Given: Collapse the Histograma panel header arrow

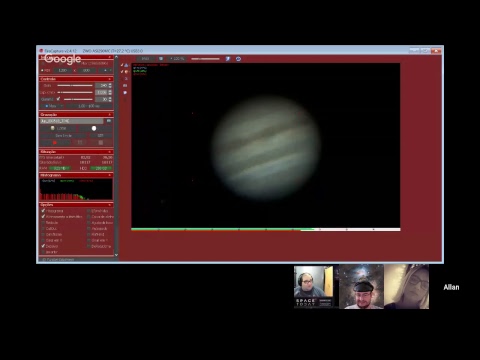Looking at the screenshot, I should 110,175.
